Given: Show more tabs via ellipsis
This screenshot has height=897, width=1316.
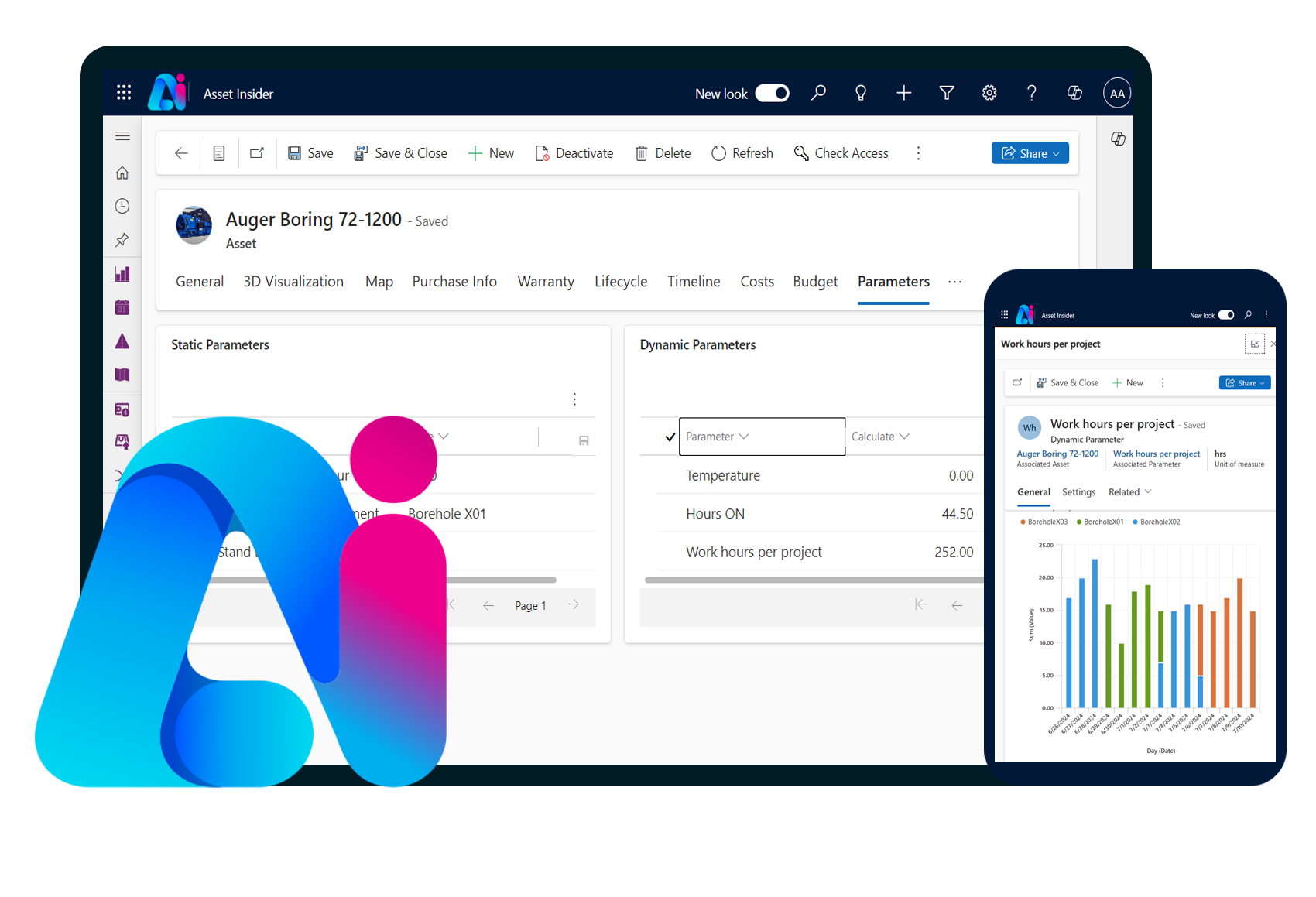Looking at the screenshot, I should (x=954, y=282).
